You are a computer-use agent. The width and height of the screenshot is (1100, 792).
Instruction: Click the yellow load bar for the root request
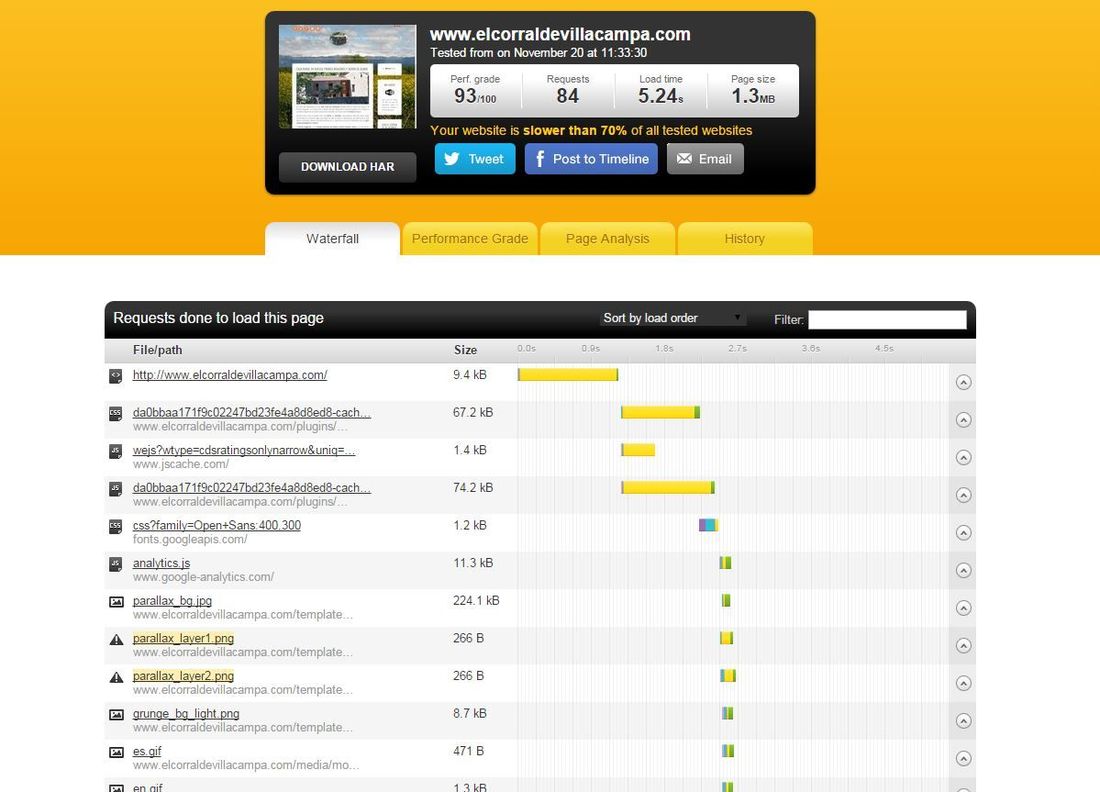[x=568, y=375]
